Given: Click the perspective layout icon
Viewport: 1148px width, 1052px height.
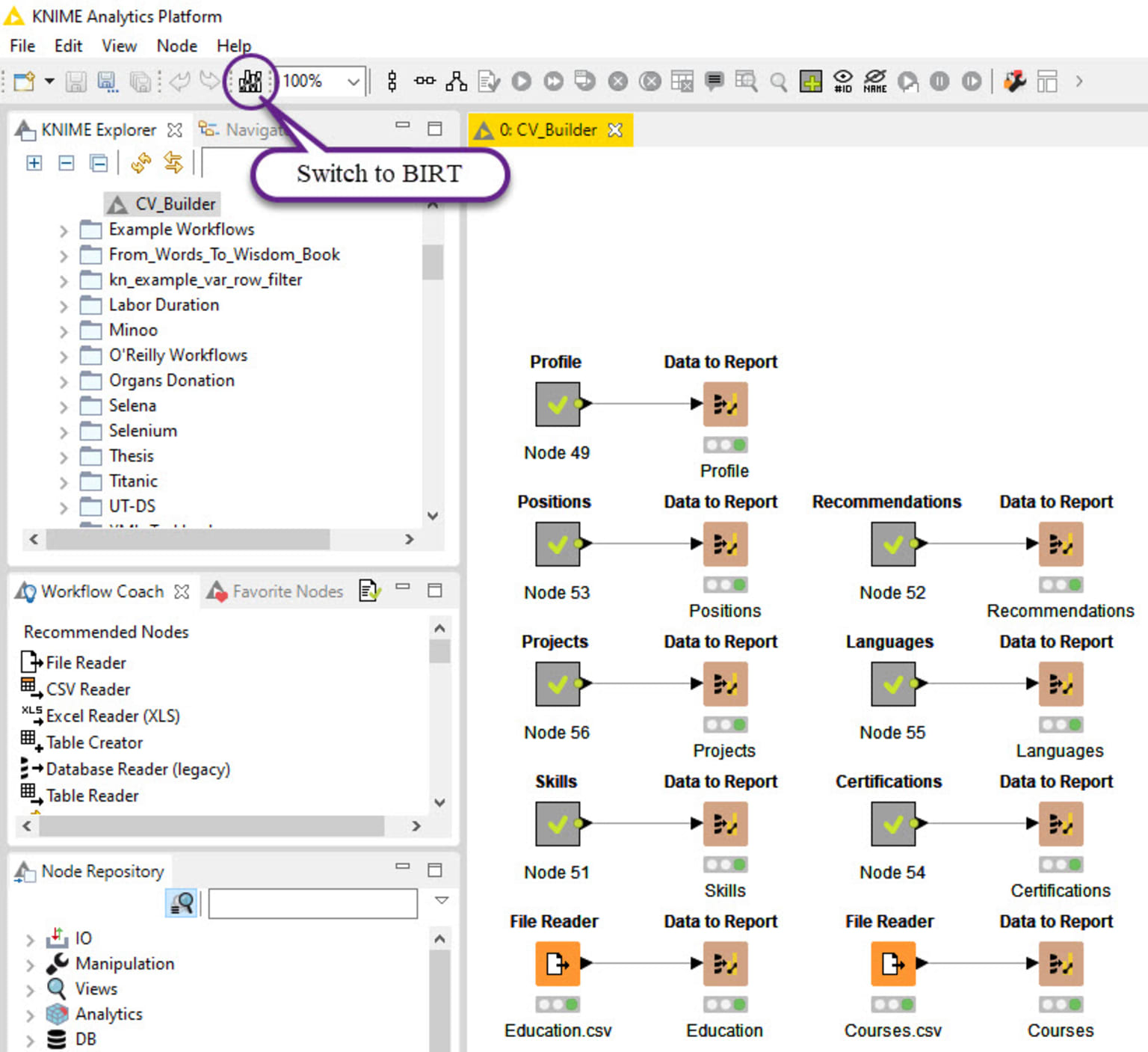Looking at the screenshot, I should (1047, 81).
